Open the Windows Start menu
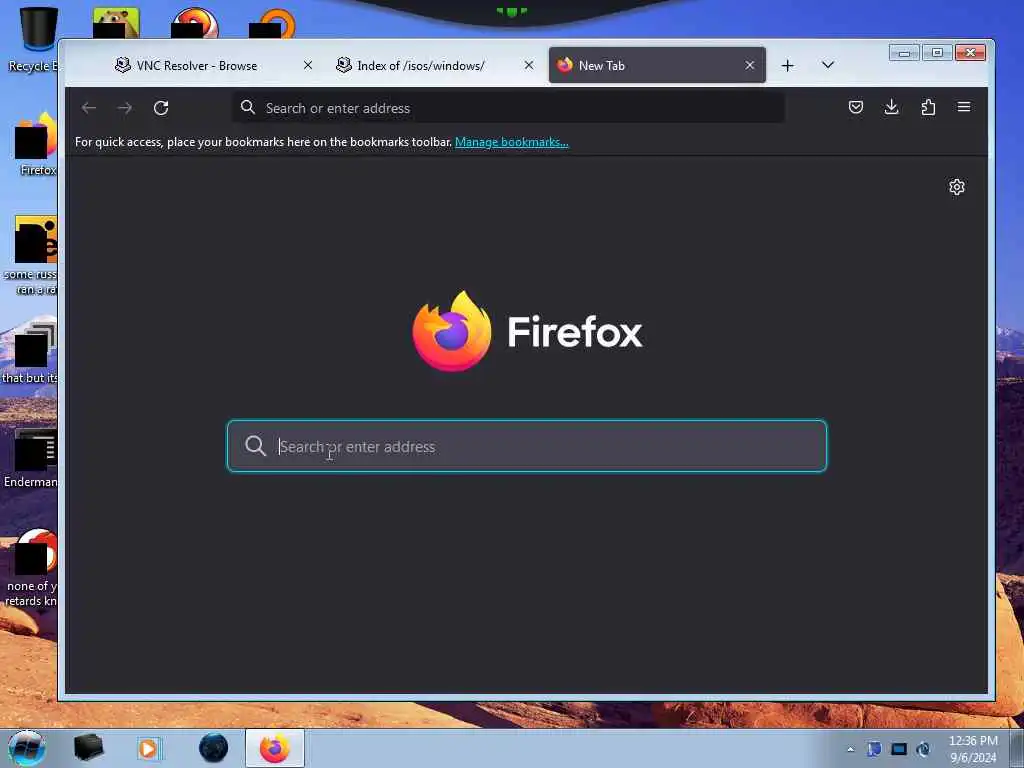 pyautogui.click(x=26, y=748)
